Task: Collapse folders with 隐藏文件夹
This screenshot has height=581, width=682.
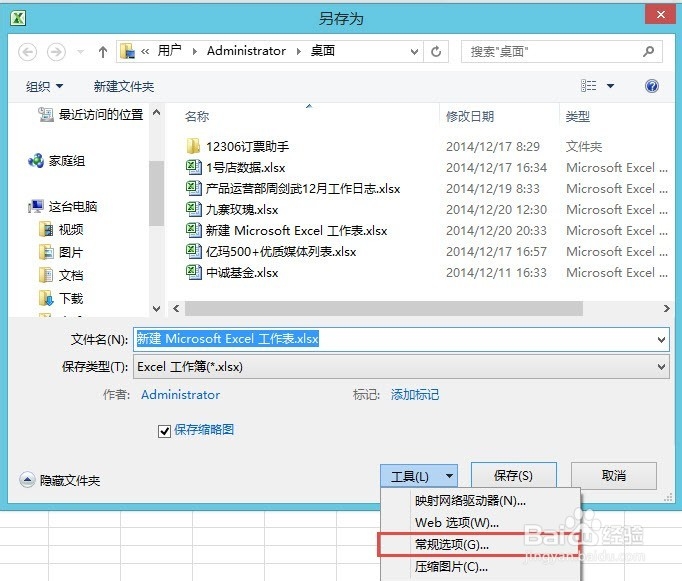Action: coord(60,480)
